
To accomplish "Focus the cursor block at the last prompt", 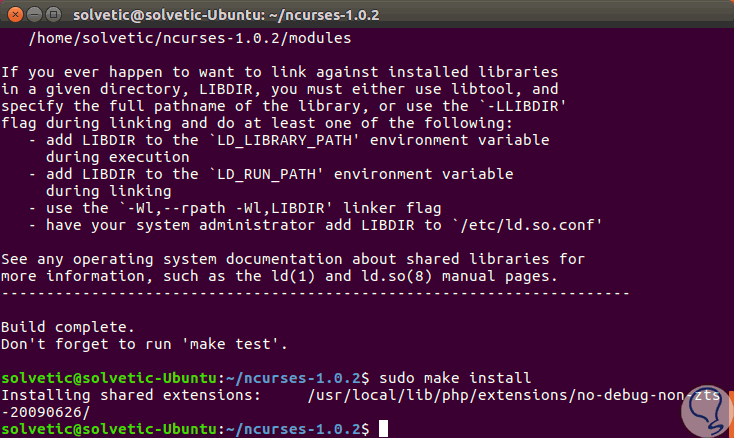I will point(385,429).
